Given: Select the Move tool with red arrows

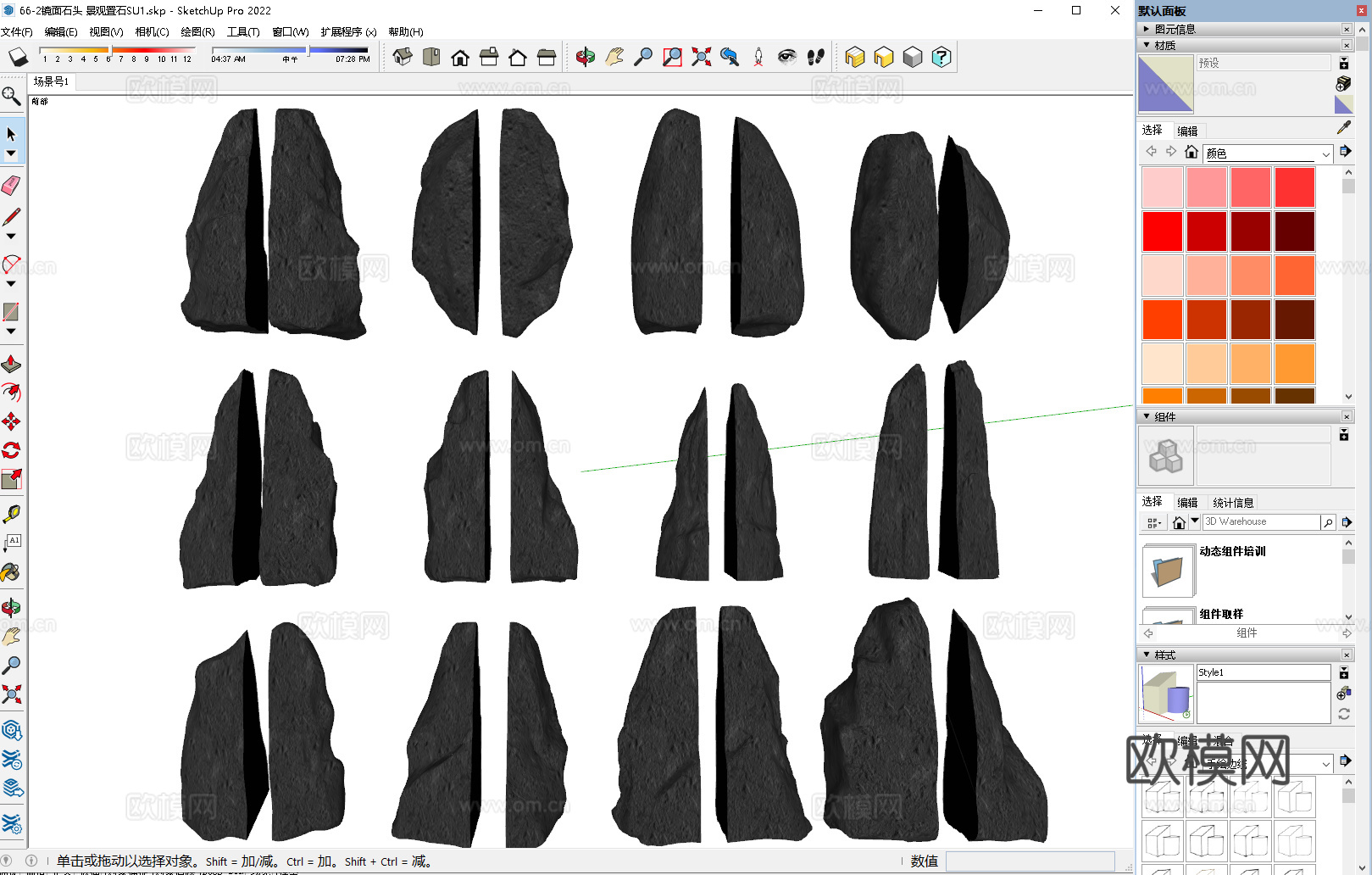Looking at the screenshot, I should [11, 421].
